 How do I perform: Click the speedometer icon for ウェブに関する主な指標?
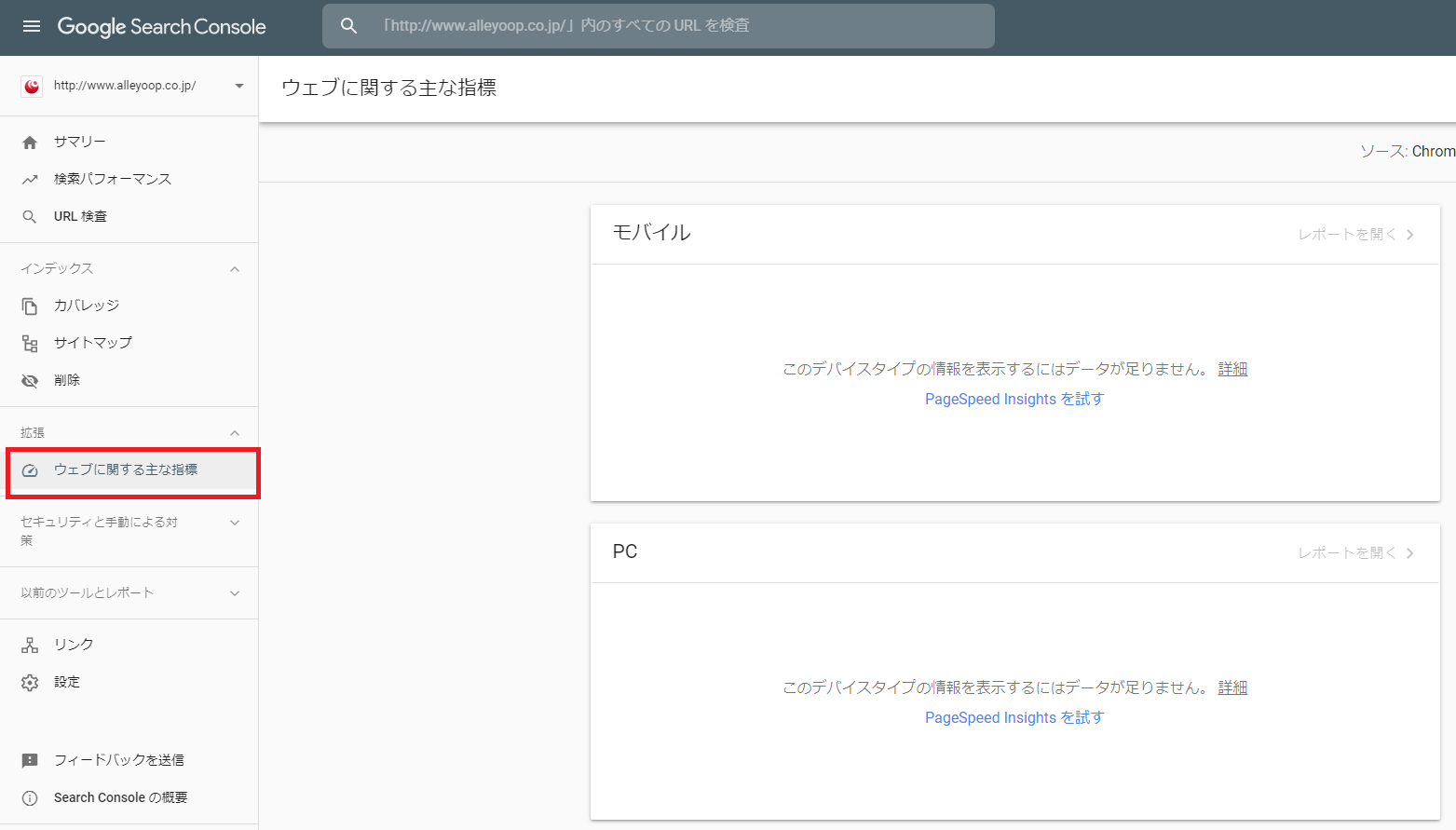[30, 470]
